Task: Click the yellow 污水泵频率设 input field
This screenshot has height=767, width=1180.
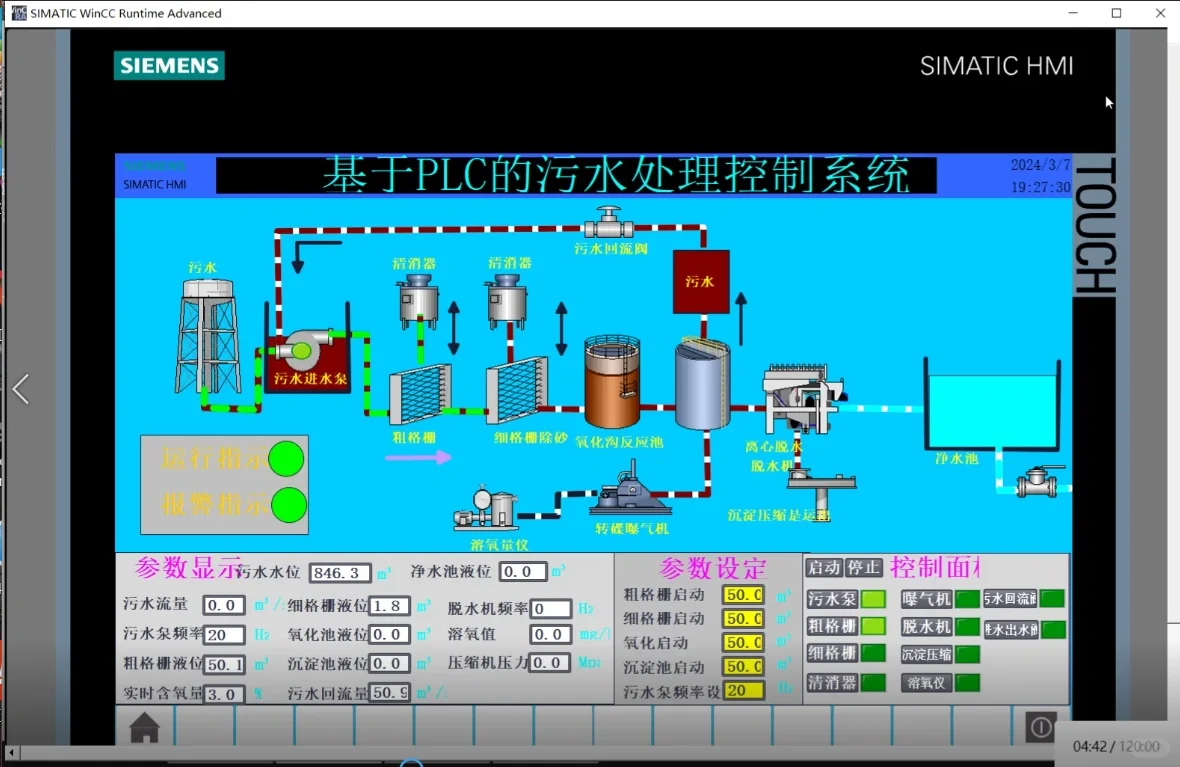Action: (x=744, y=690)
